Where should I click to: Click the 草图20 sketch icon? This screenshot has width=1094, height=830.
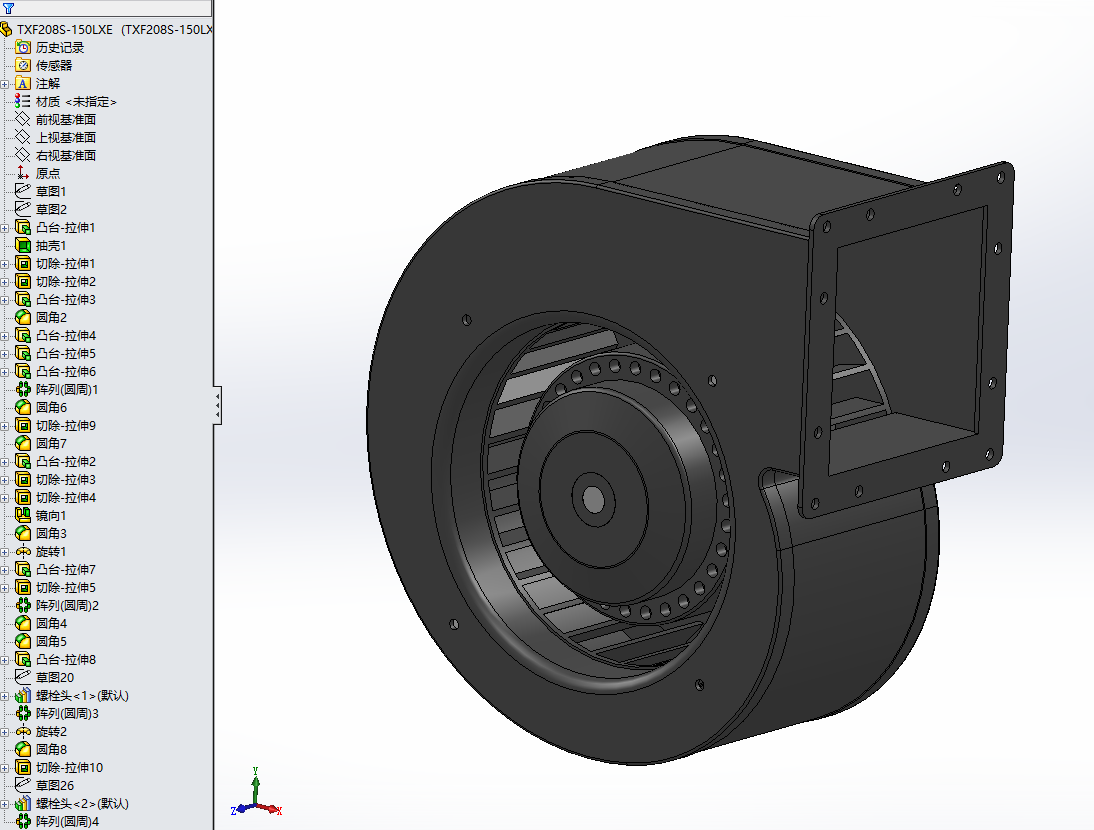[23, 677]
